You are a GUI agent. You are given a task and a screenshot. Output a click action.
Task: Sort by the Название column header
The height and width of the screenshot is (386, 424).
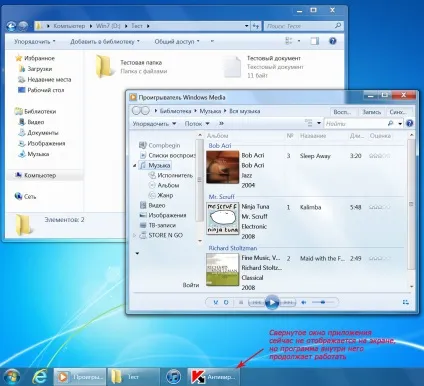coord(313,136)
